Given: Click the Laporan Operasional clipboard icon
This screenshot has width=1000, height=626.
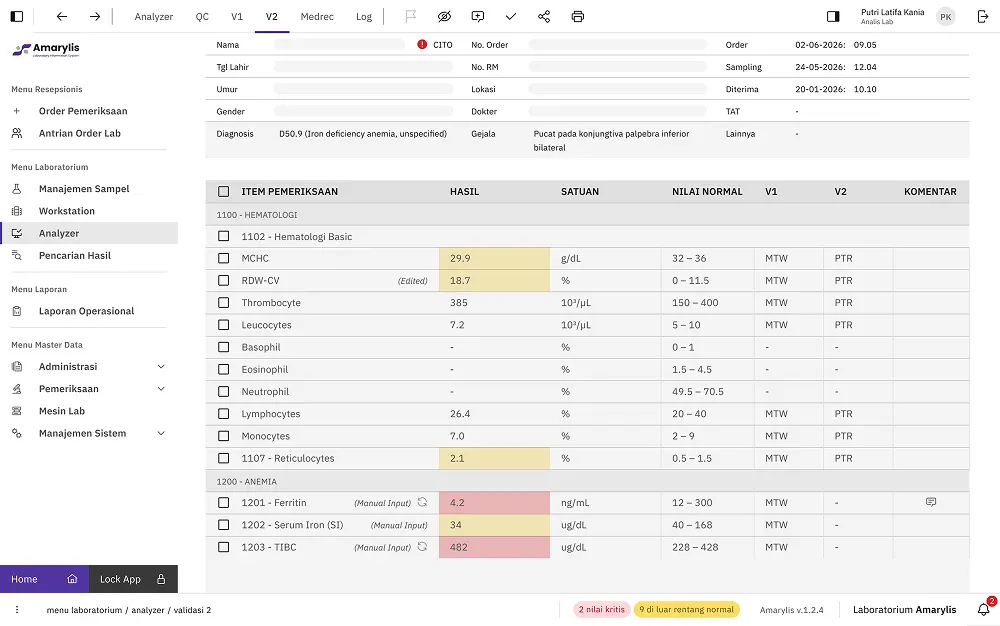Looking at the screenshot, I should [17, 311].
